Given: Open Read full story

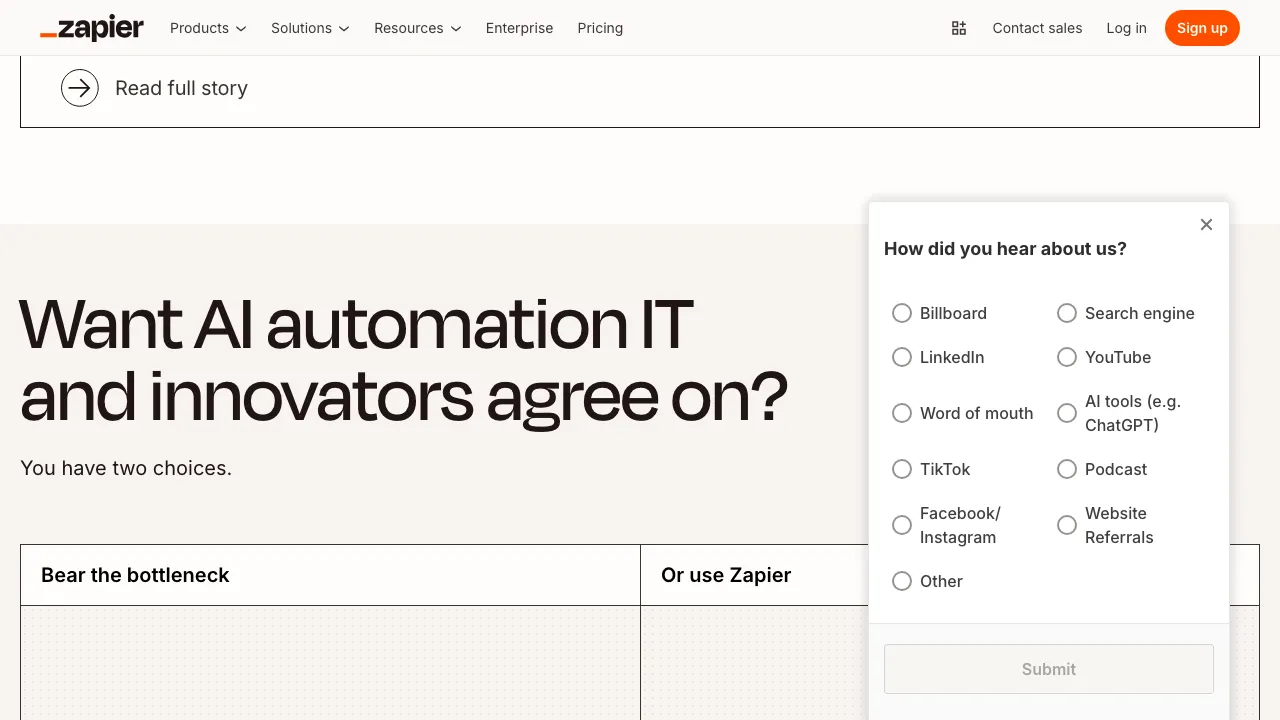Looking at the screenshot, I should point(182,88).
